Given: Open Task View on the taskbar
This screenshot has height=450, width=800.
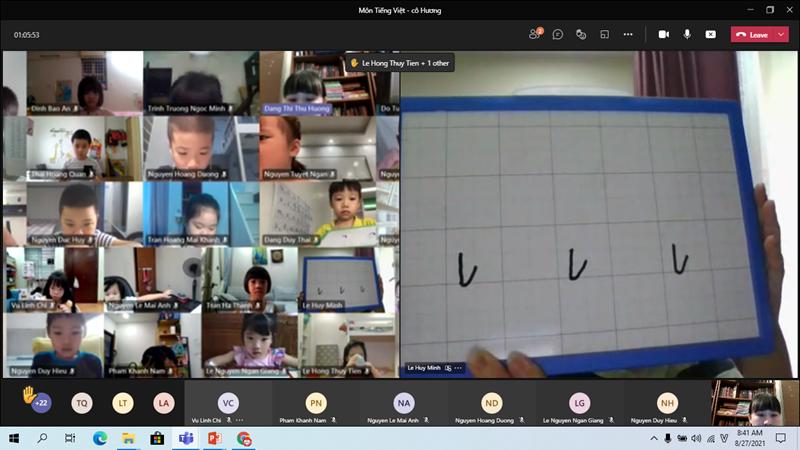Looking at the screenshot, I should coord(70,438).
